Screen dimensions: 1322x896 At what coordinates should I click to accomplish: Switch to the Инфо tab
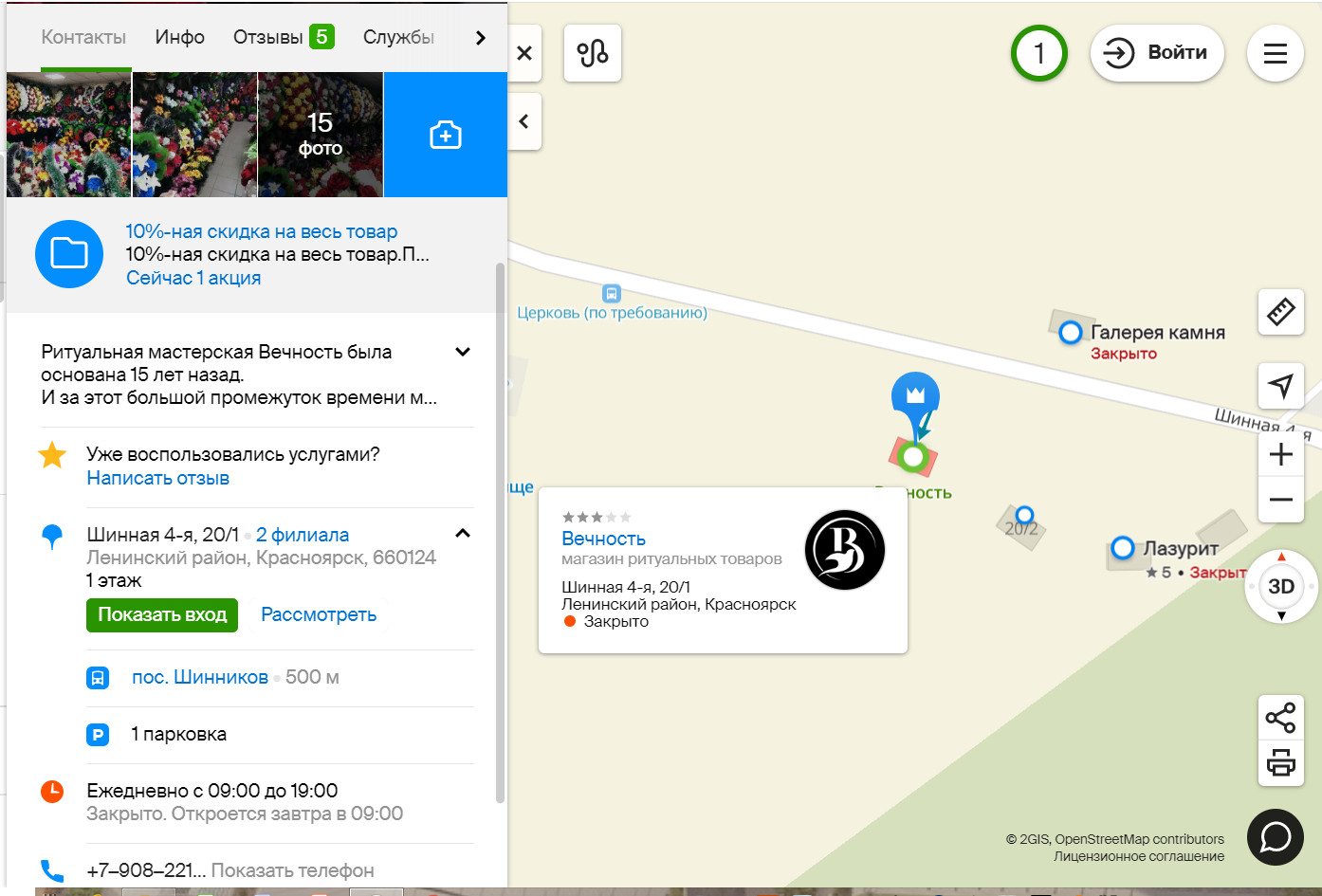180,37
